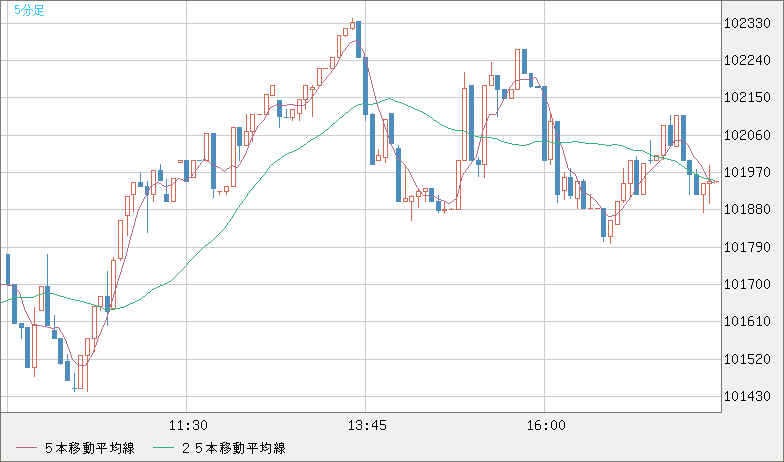Click the 25本移動平均線 legend label

pos(234,448)
